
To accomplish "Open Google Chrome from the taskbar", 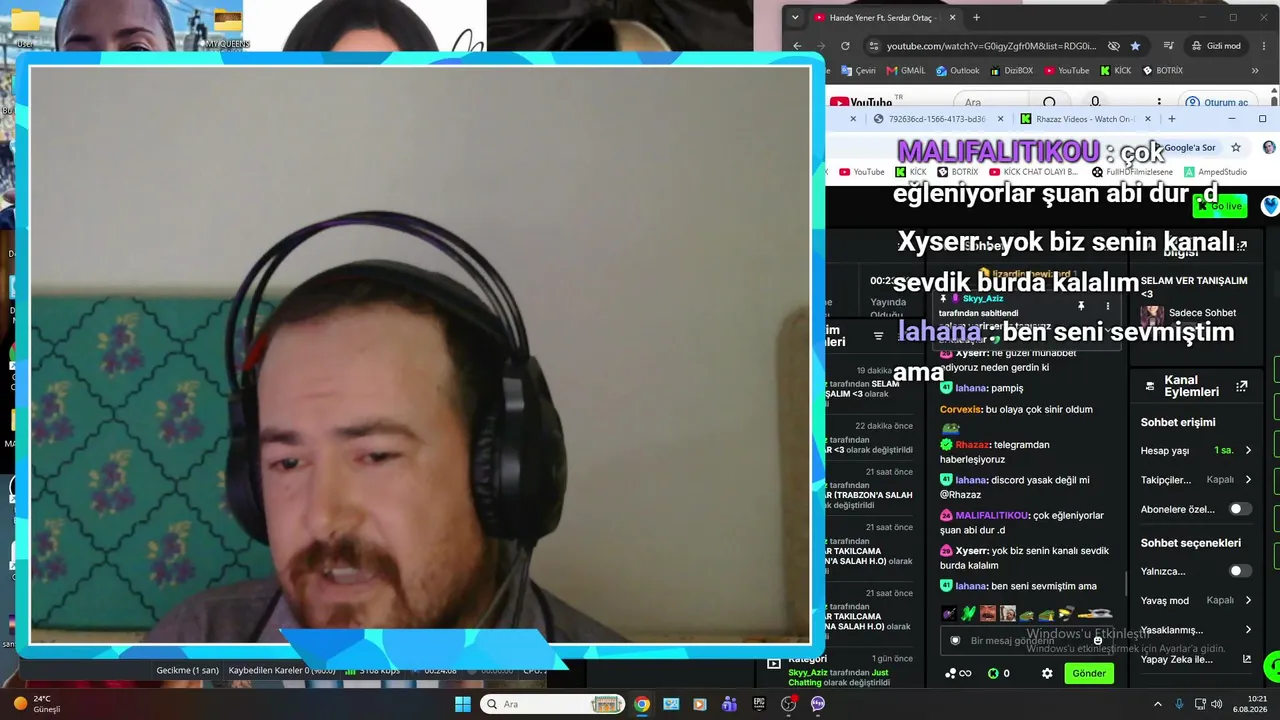I will point(642,704).
